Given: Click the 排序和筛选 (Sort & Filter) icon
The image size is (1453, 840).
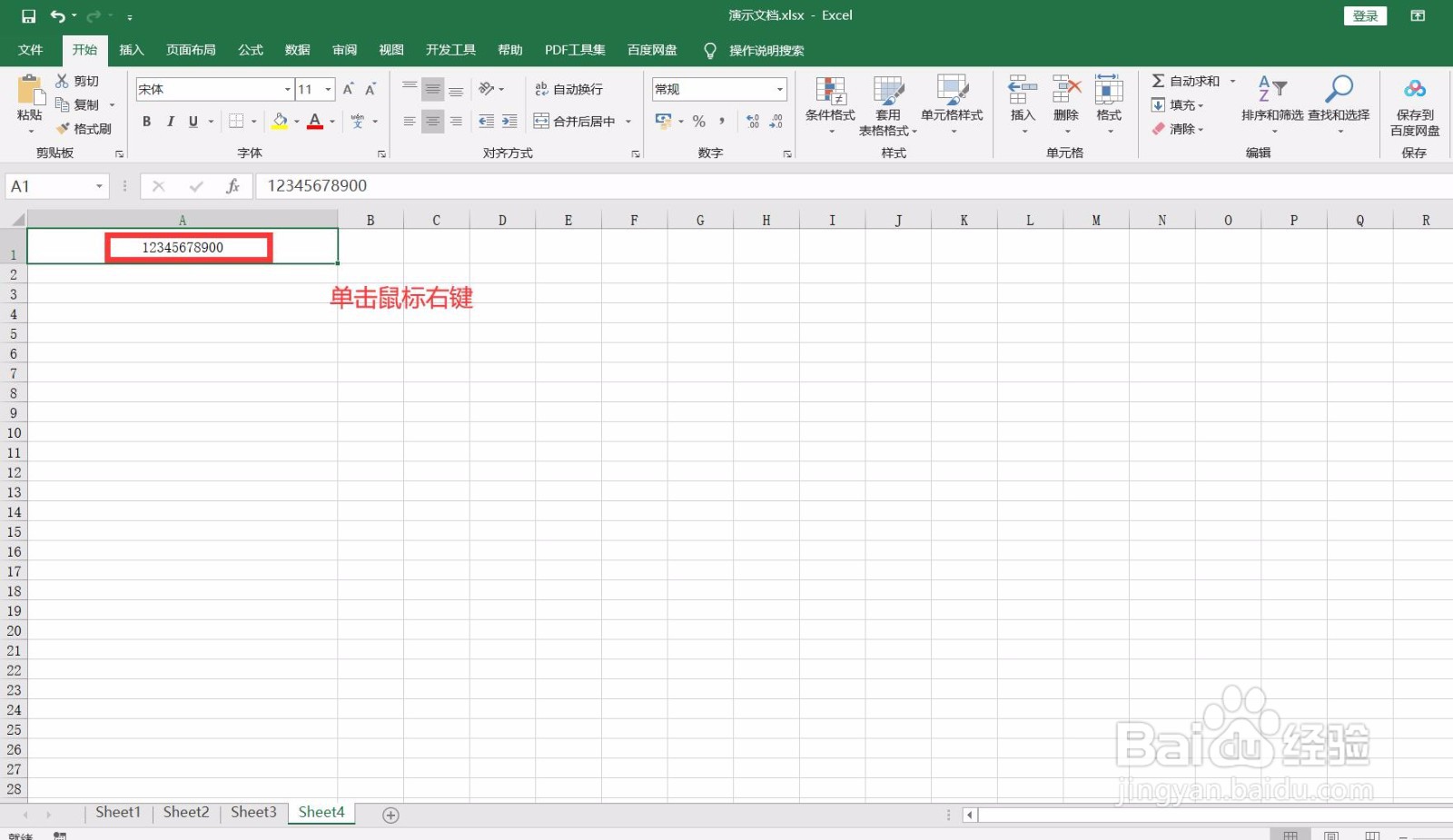Looking at the screenshot, I should coord(1271,104).
